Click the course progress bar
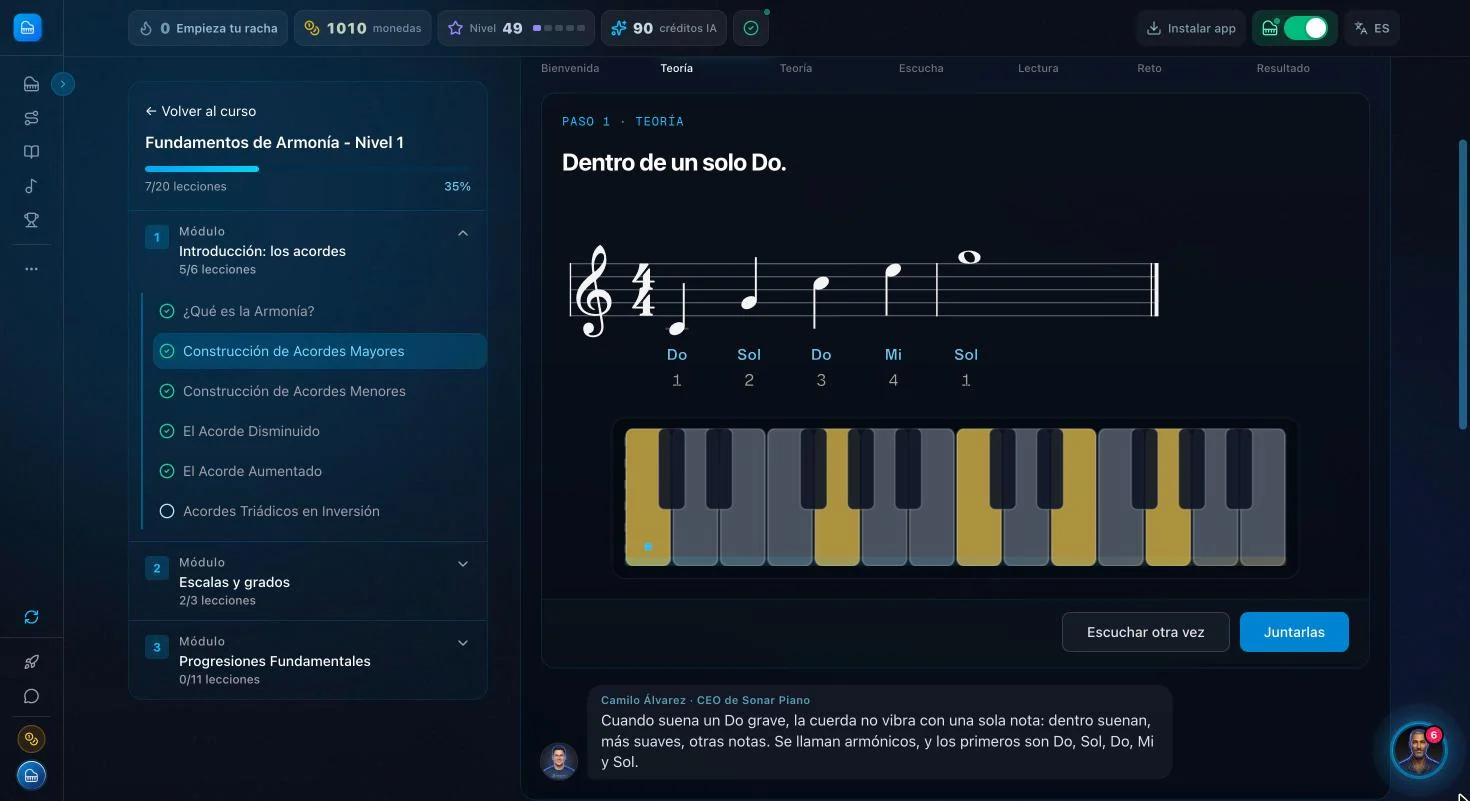1470x801 pixels. point(308,169)
